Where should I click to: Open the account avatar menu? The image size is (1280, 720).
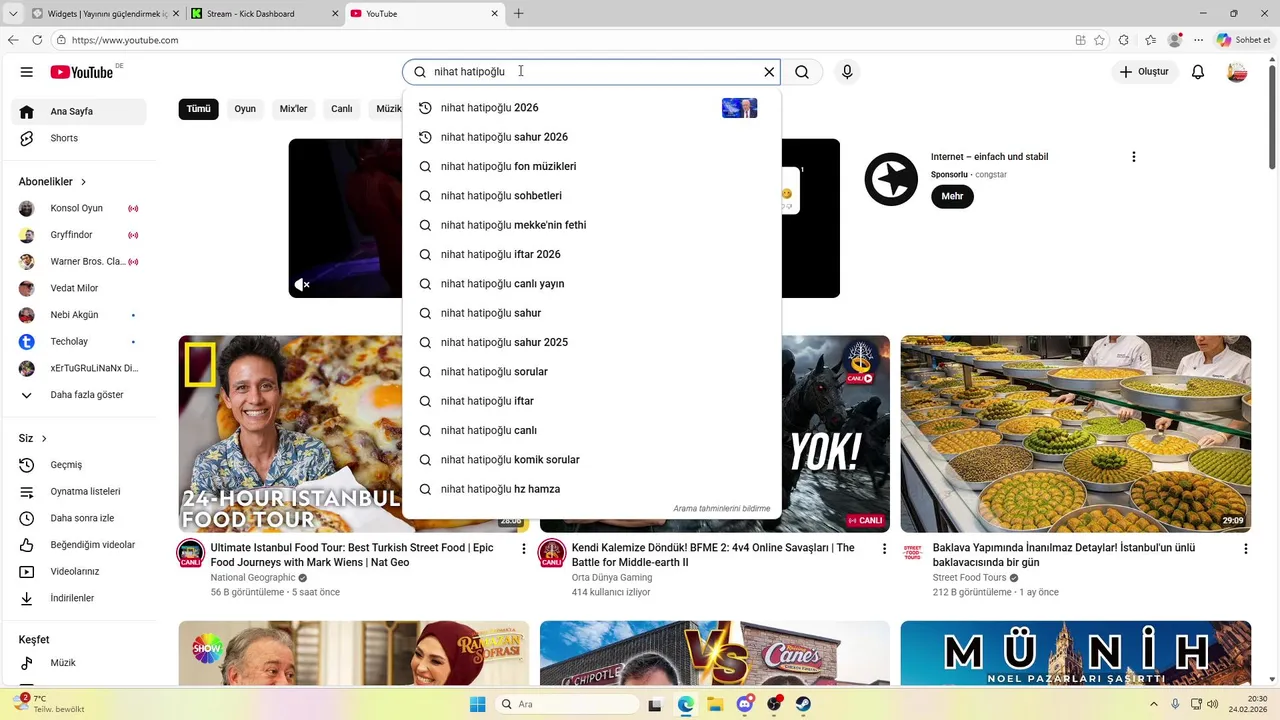[x=1237, y=72]
